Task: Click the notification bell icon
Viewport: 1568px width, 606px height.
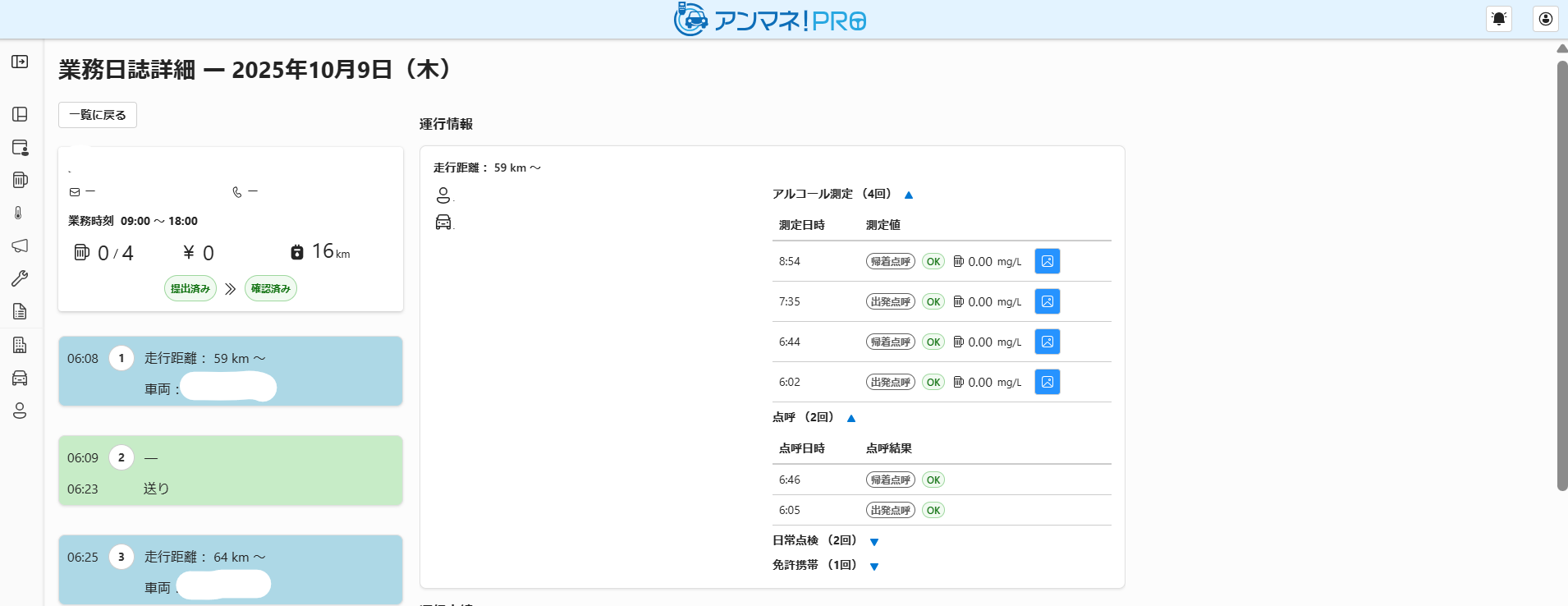Action: [1499, 19]
